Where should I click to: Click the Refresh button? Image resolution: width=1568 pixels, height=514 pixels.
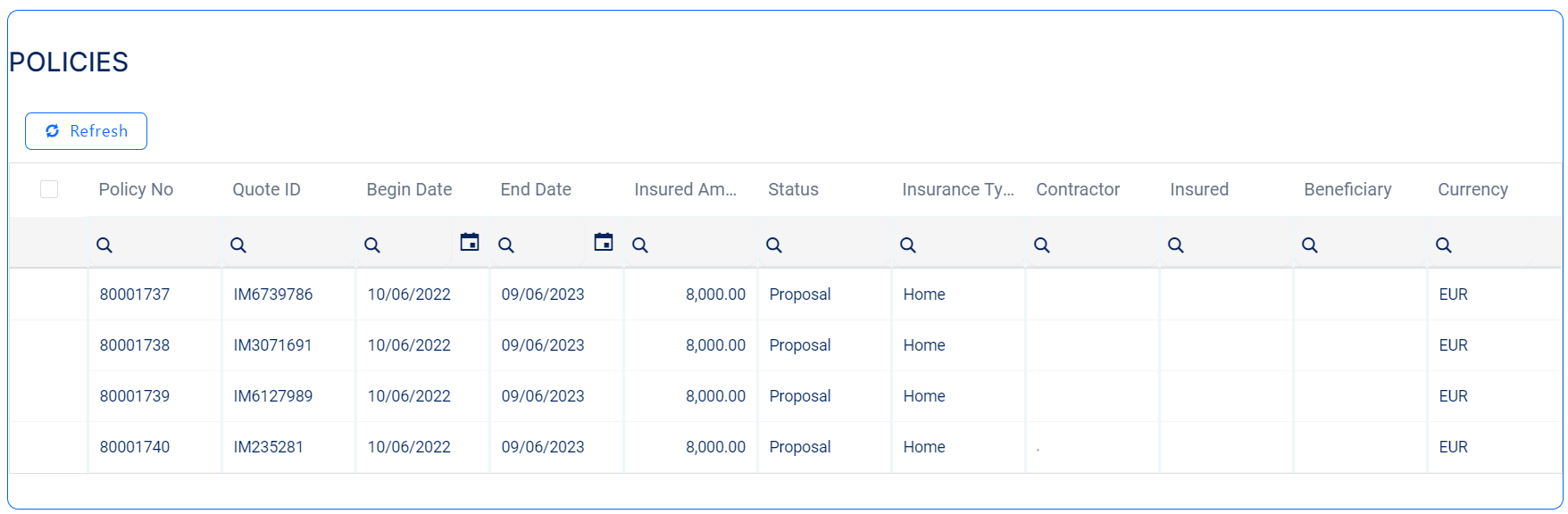pyautogui.click(x=86, y=131)
